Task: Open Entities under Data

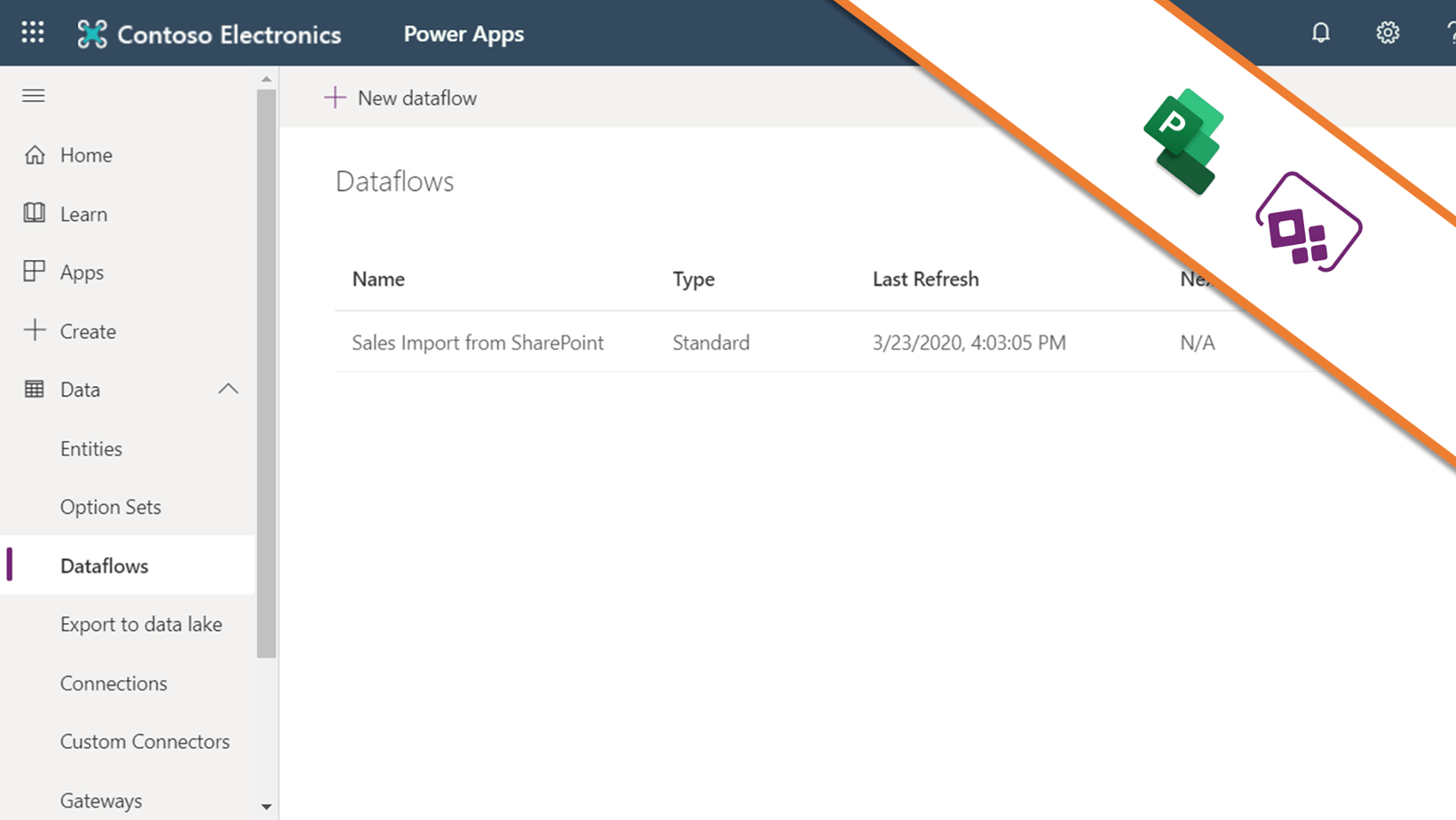Action: (91, 448)
